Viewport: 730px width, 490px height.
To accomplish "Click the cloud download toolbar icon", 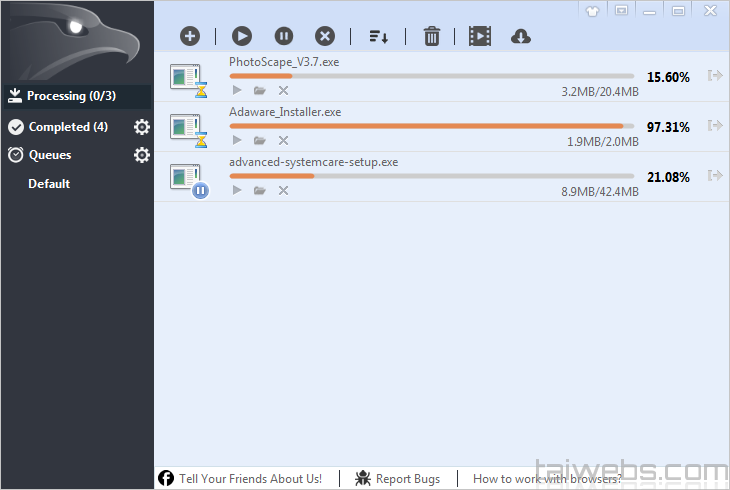I will coord(520,36).
